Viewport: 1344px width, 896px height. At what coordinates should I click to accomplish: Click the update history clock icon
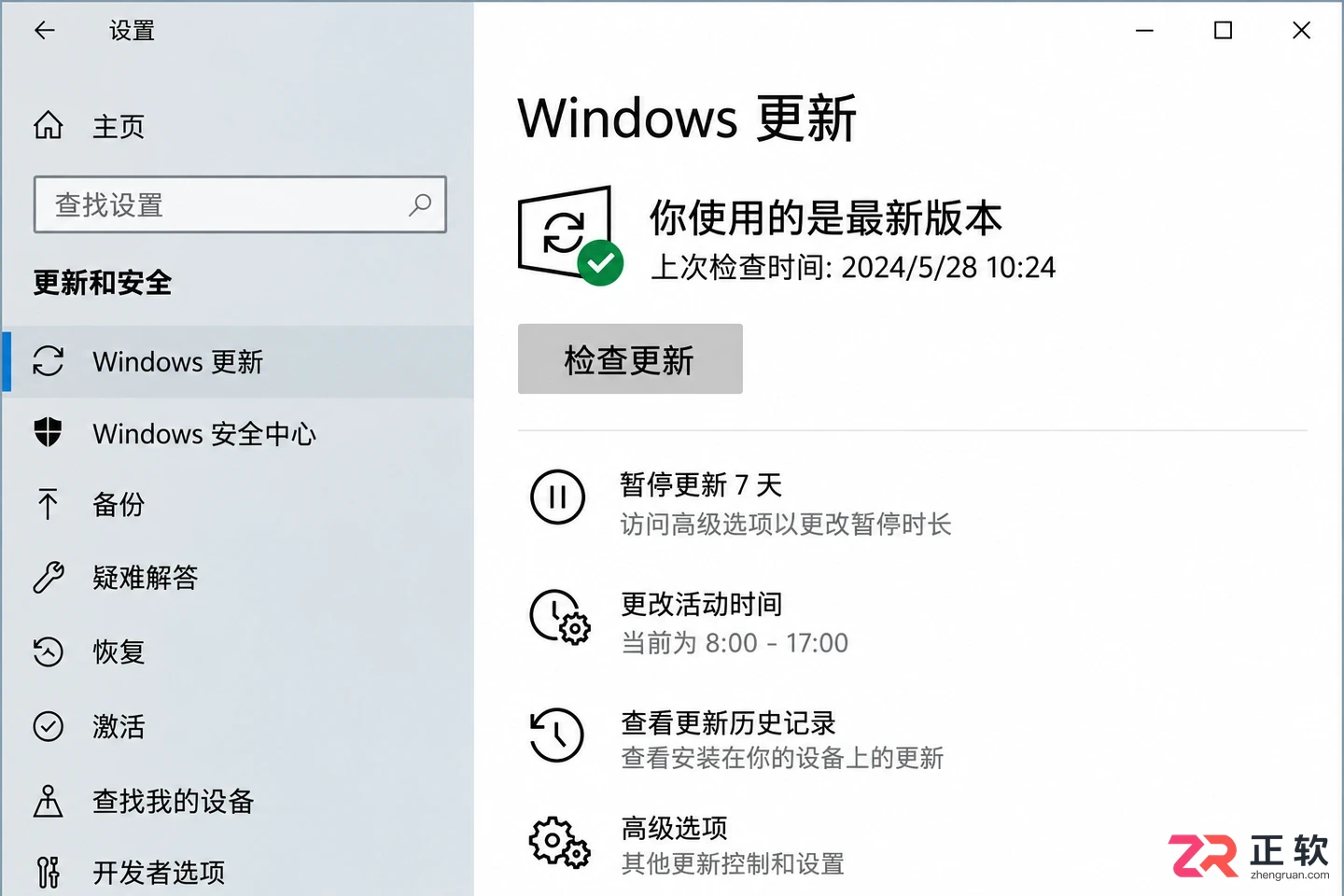(x=557, y=735)
